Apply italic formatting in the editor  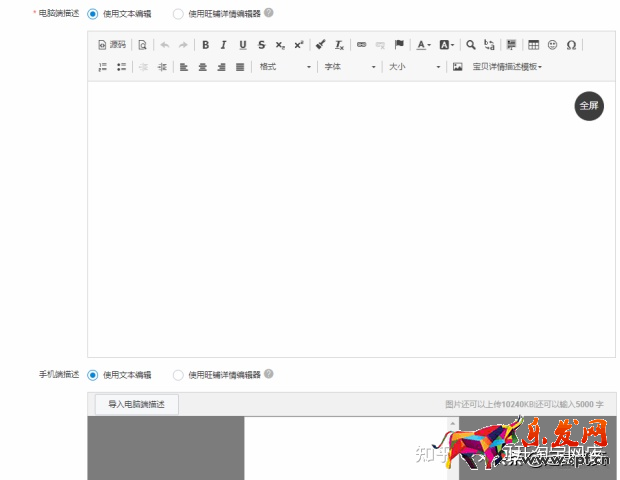[x=224, y=45]
